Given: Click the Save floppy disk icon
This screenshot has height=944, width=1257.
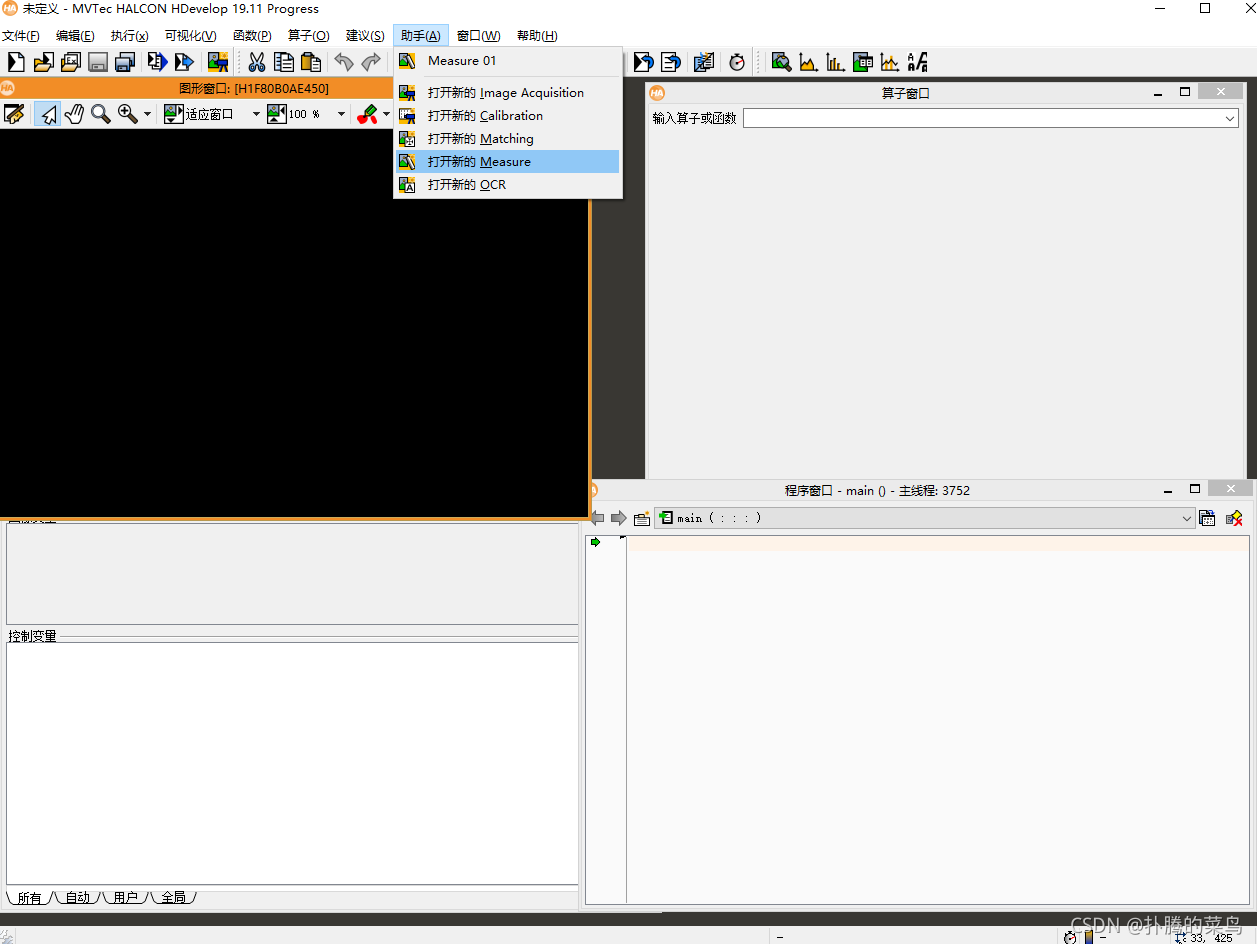Looking at the screenshot, I should point(98,62).
